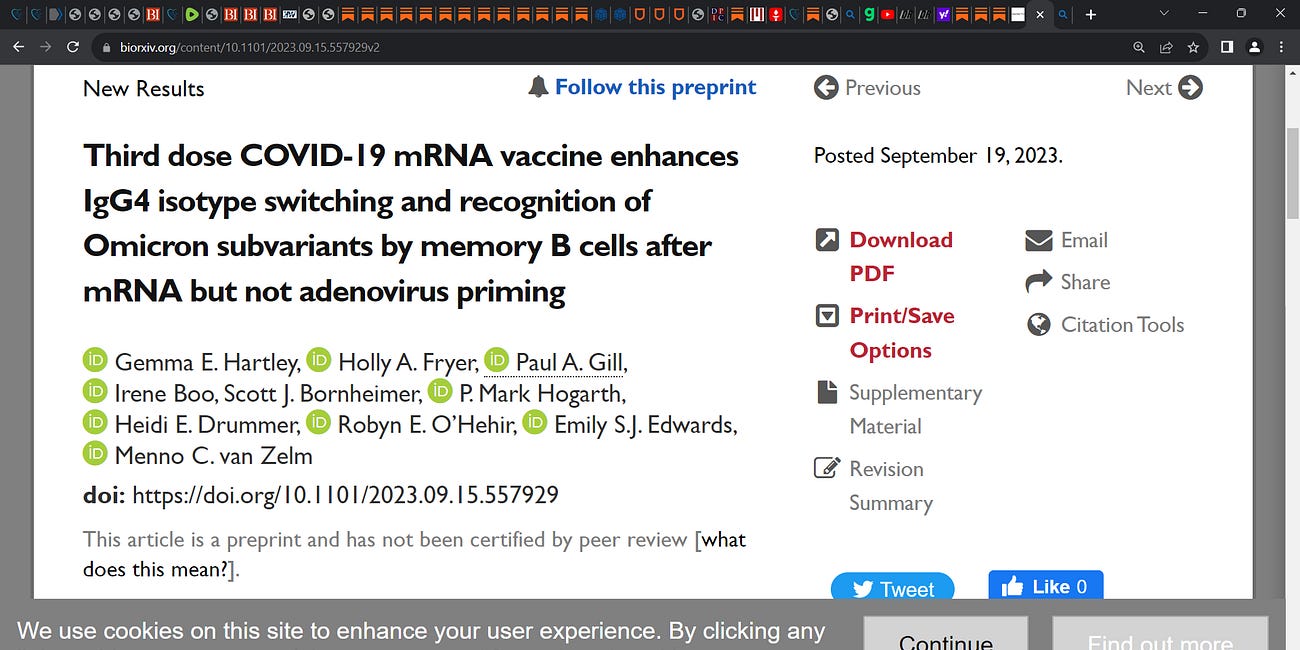The height and width of the screenshot is (650, 1300).
Task: Click the Tweet button
Action: [x=892, y=589]
